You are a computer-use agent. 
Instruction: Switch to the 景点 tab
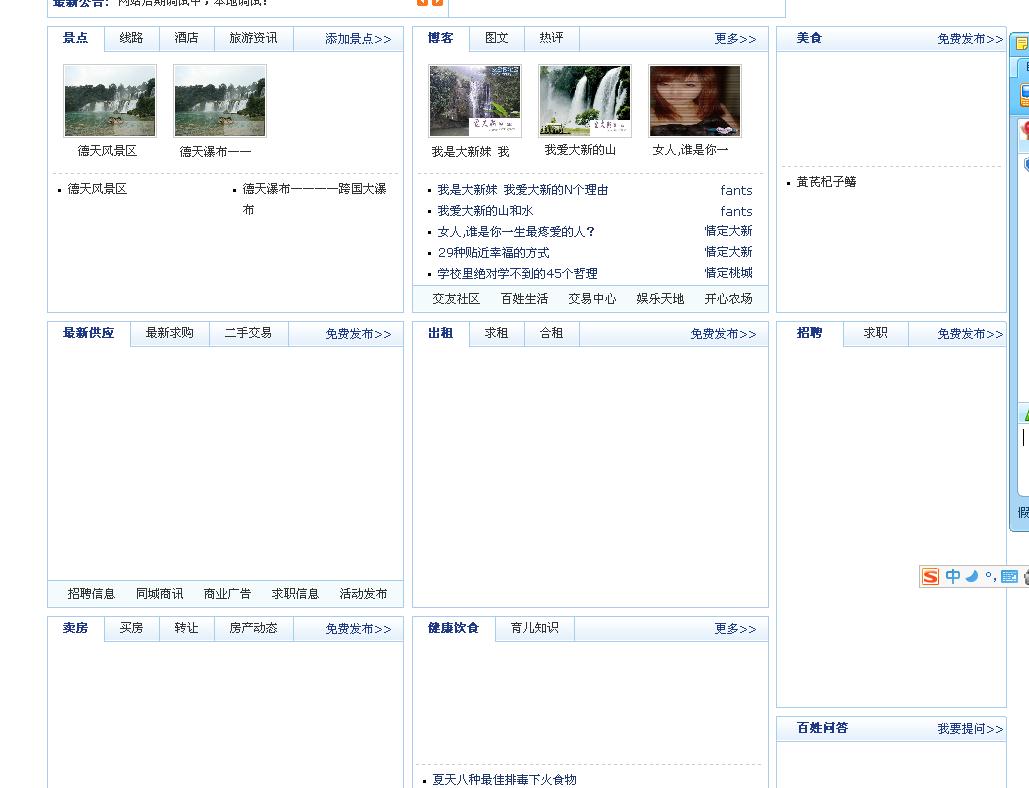coord(75,38)
